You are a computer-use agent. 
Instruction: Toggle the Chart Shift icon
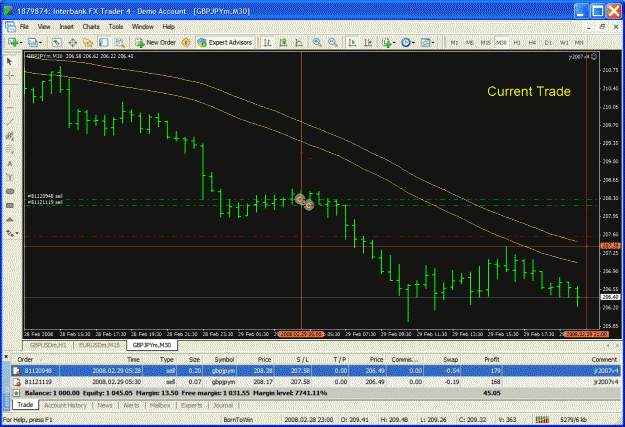pos(368,42)
